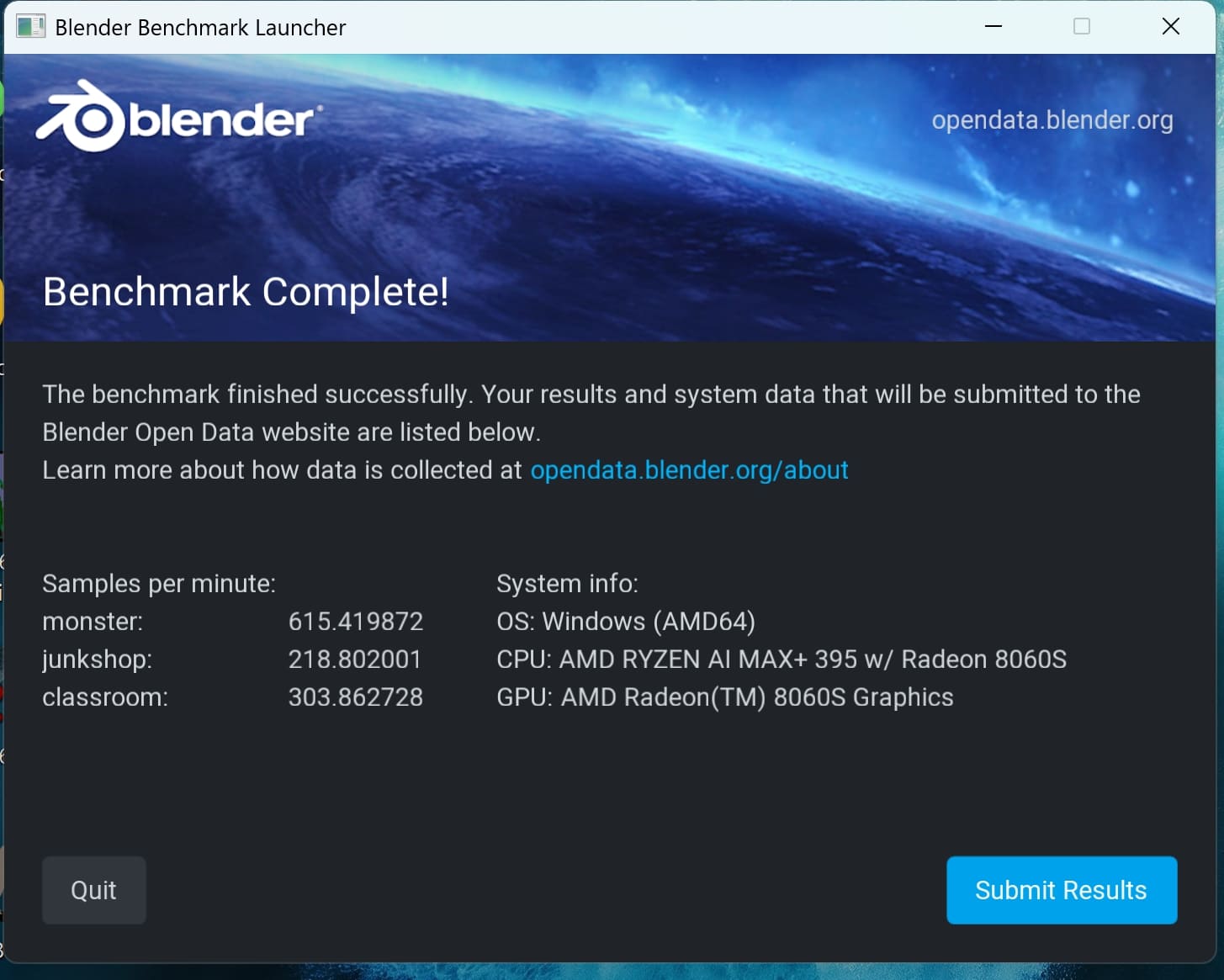
Task: Click the Samples per minute label
Action: pos(159,584)
